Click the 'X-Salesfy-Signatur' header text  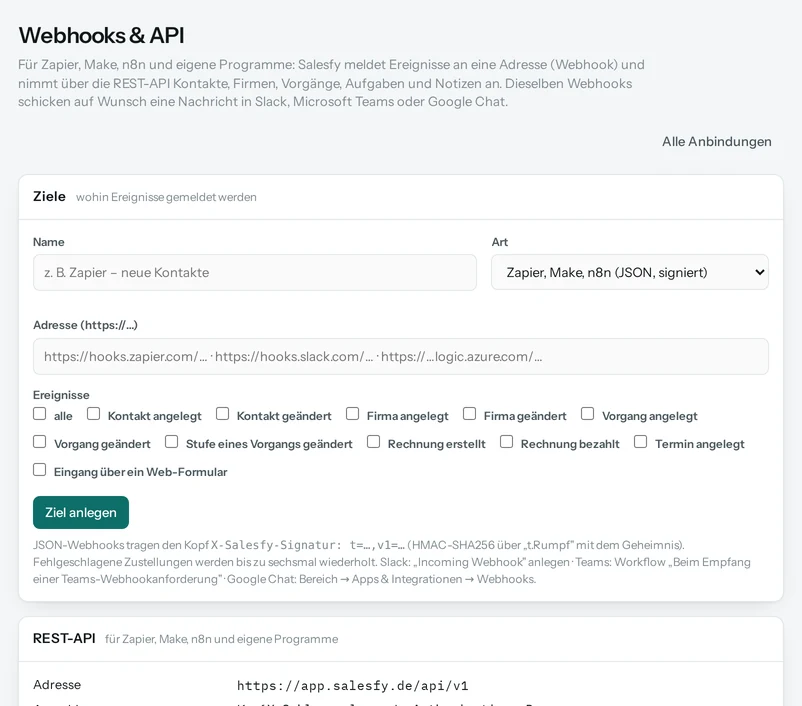tap(276, 545)
